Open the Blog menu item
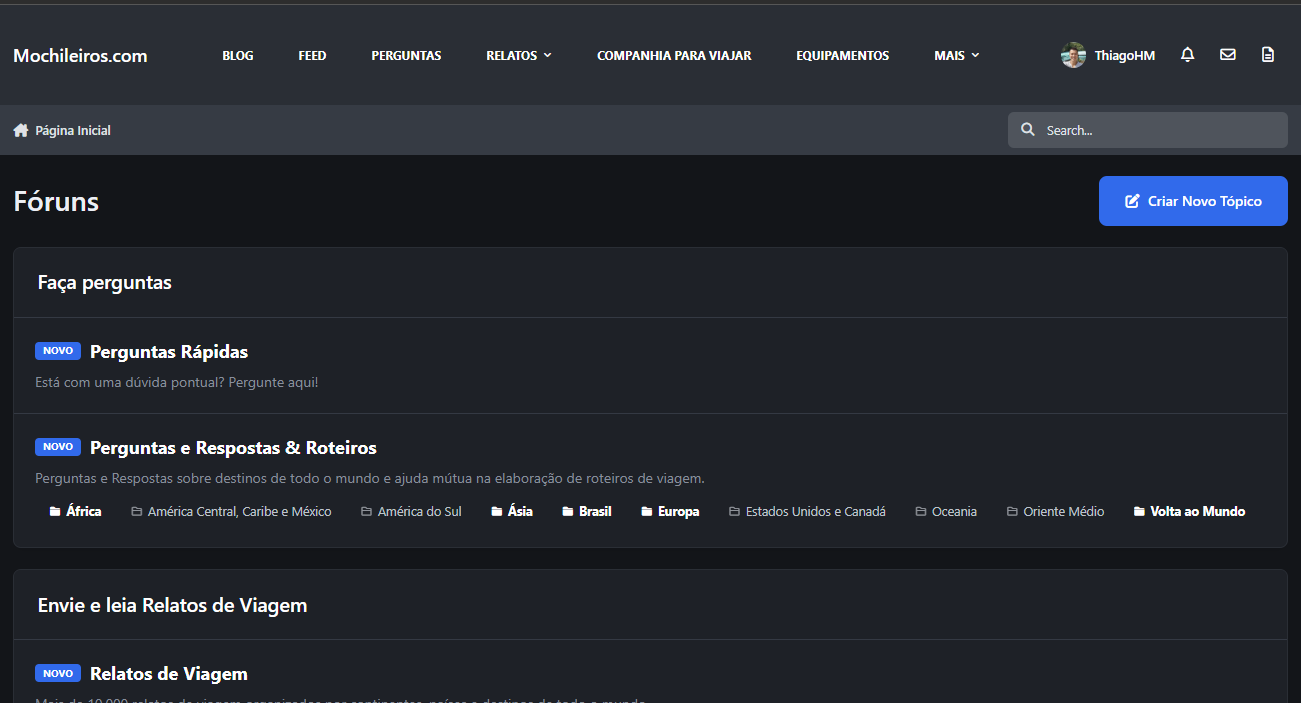Viewport: 1301px width, 703px height. coord(237,56)
